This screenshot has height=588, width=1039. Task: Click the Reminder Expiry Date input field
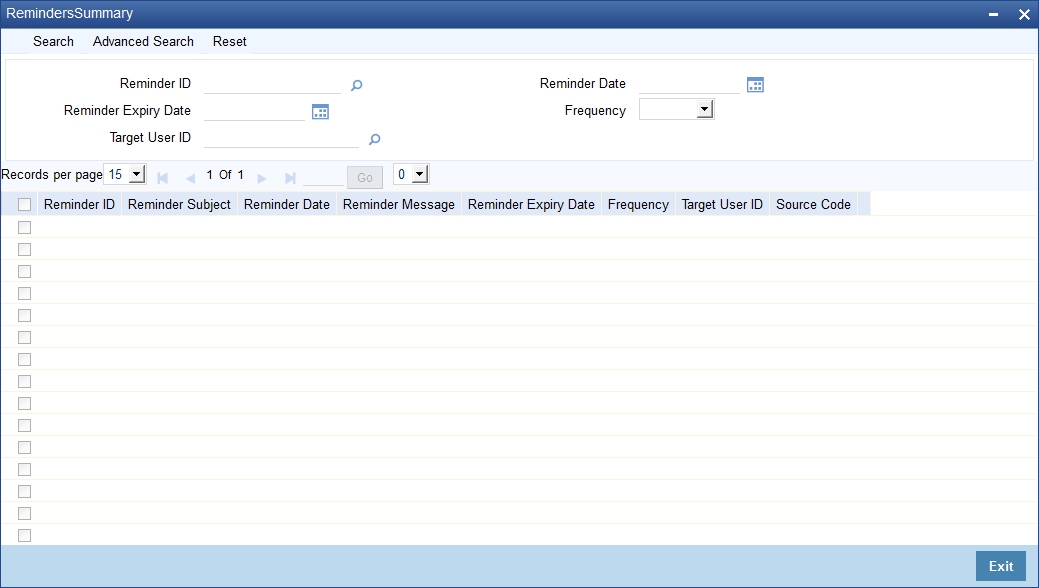(254, 111)
